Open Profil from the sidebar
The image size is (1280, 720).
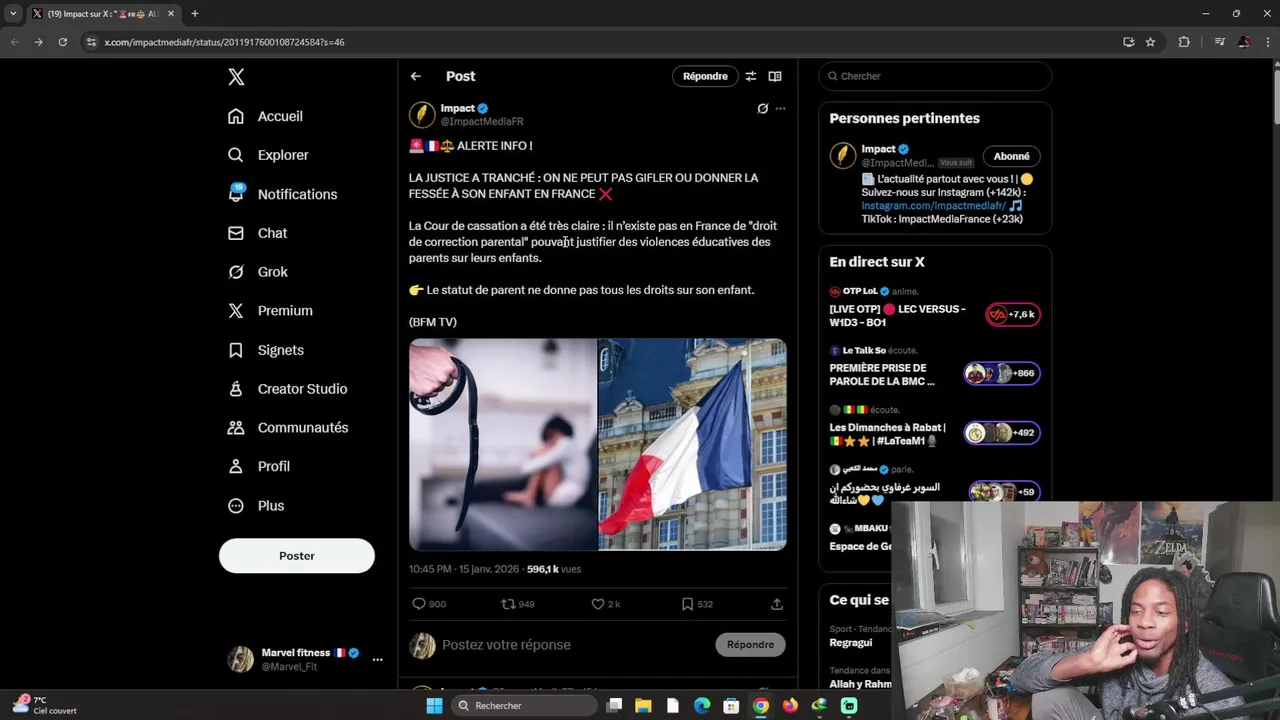click(x=258, y=466)
